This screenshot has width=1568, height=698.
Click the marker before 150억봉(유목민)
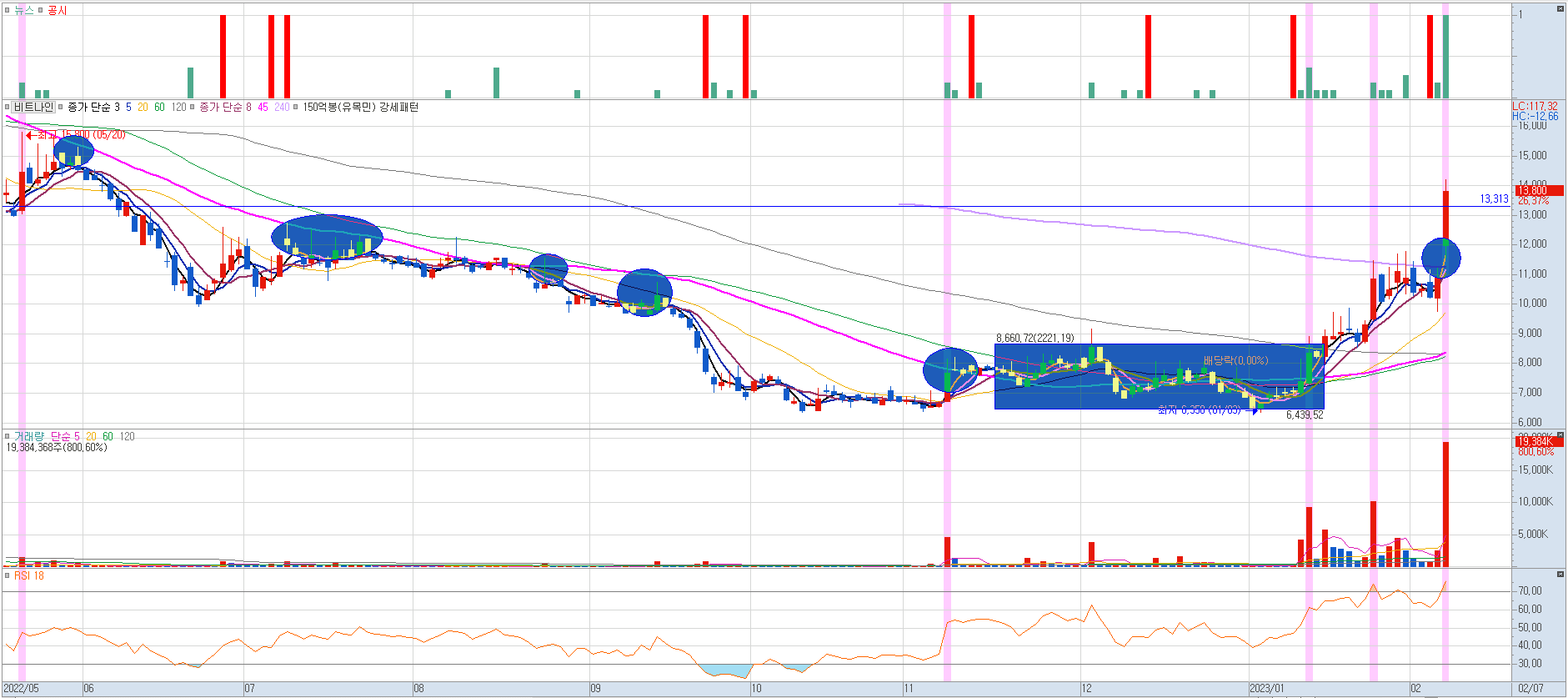coord(296,108)
